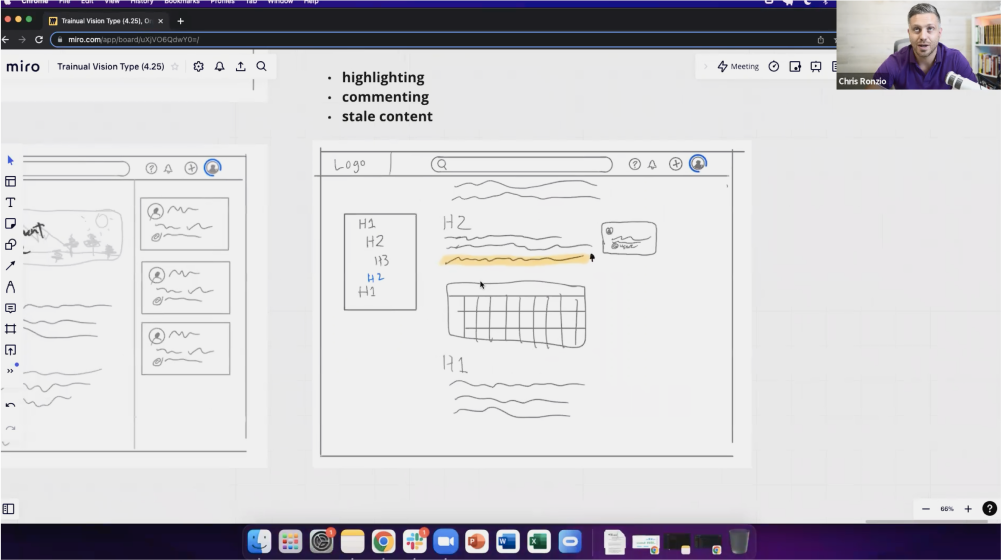This screenshot has width=1001, height=560.
Task: Select the Shapes tool
Action: pyautogui.click(x=10, y=245)
